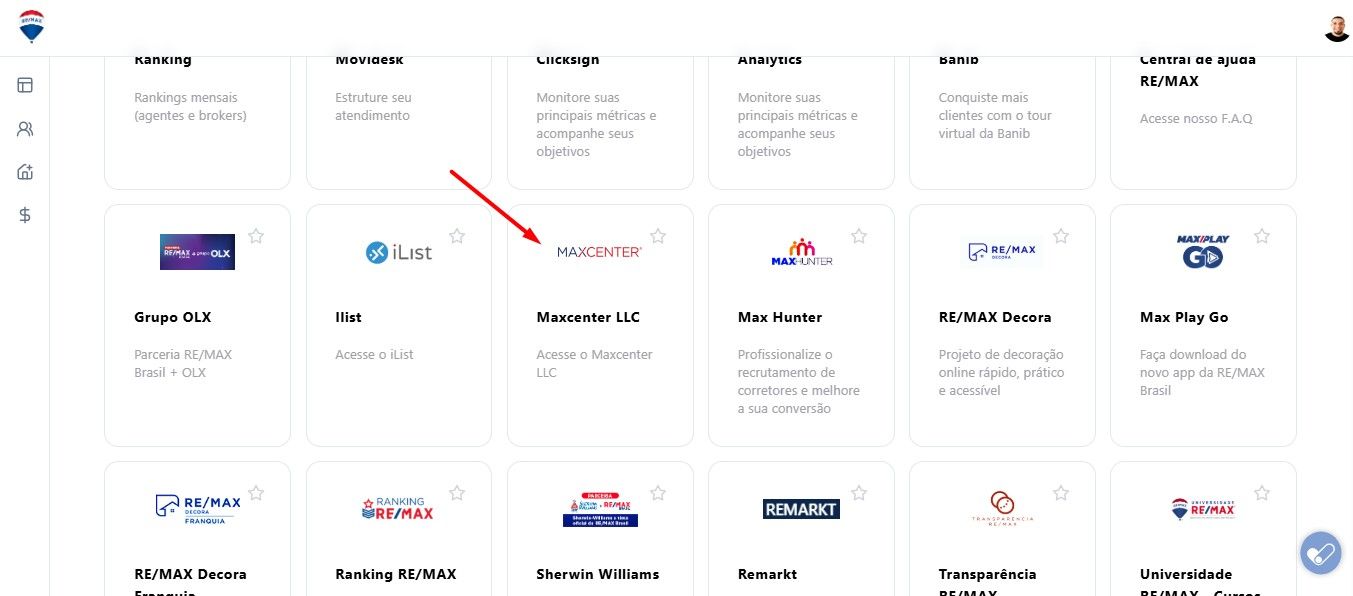Open the Transparência RE/MAX card logo

click(x=1002, y=509)
